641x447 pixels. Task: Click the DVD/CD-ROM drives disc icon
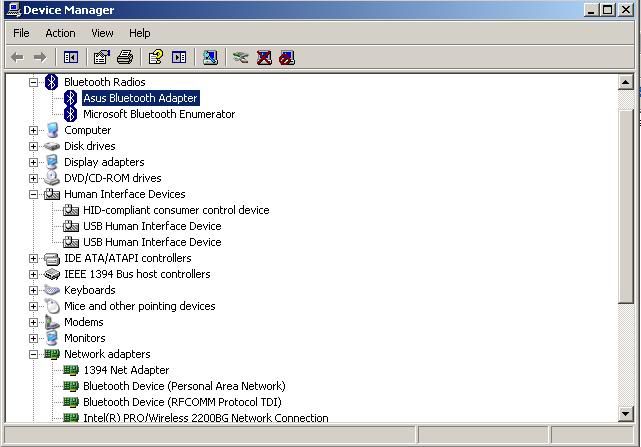point(52,178)
